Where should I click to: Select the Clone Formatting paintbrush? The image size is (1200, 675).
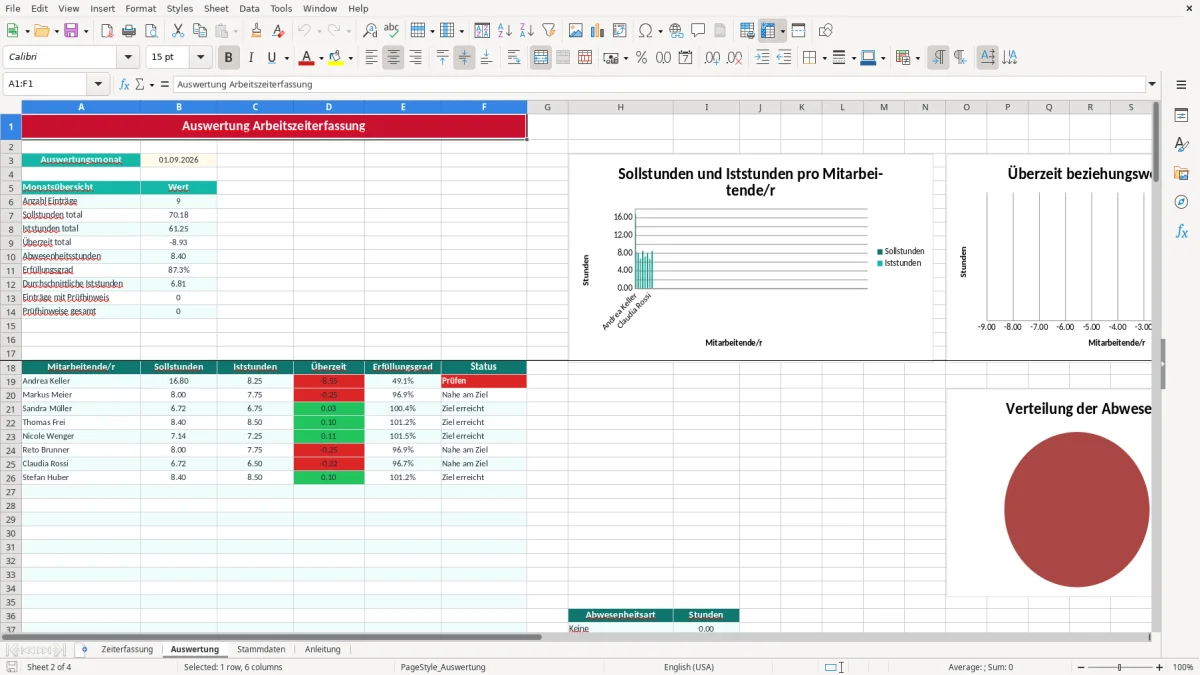tap(256, 31)
